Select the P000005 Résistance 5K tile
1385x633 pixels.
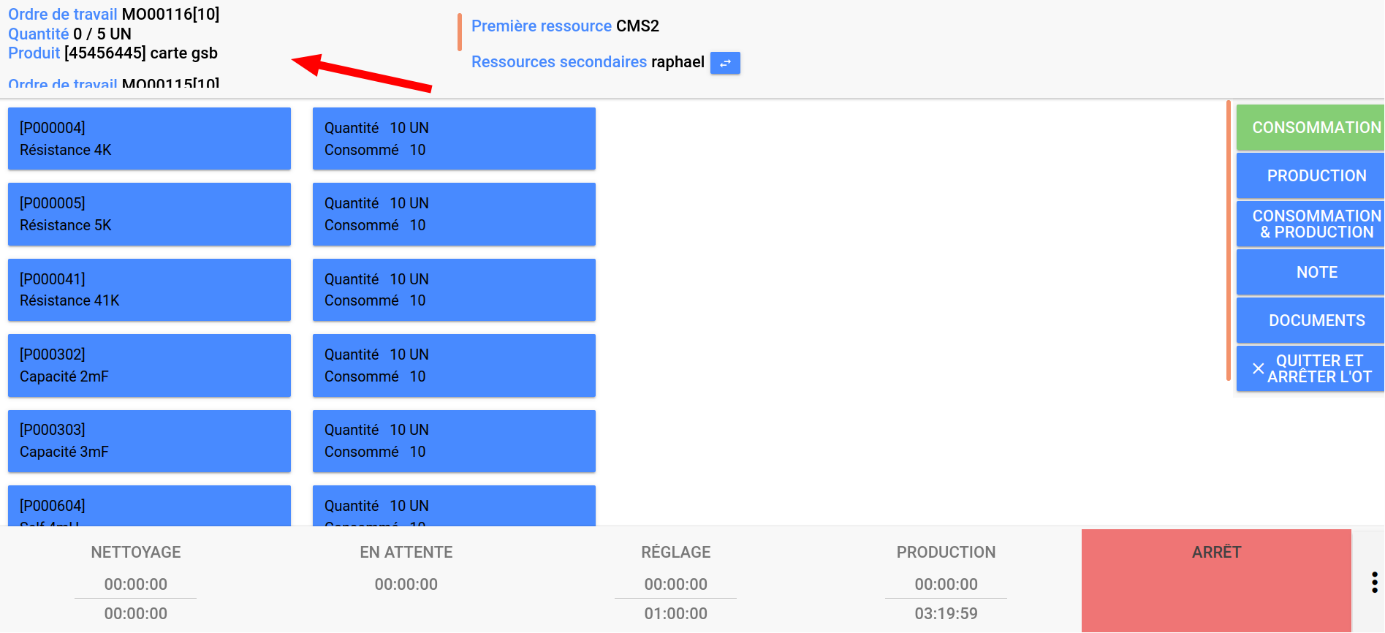pyautogui.click(x=149, y=214)
